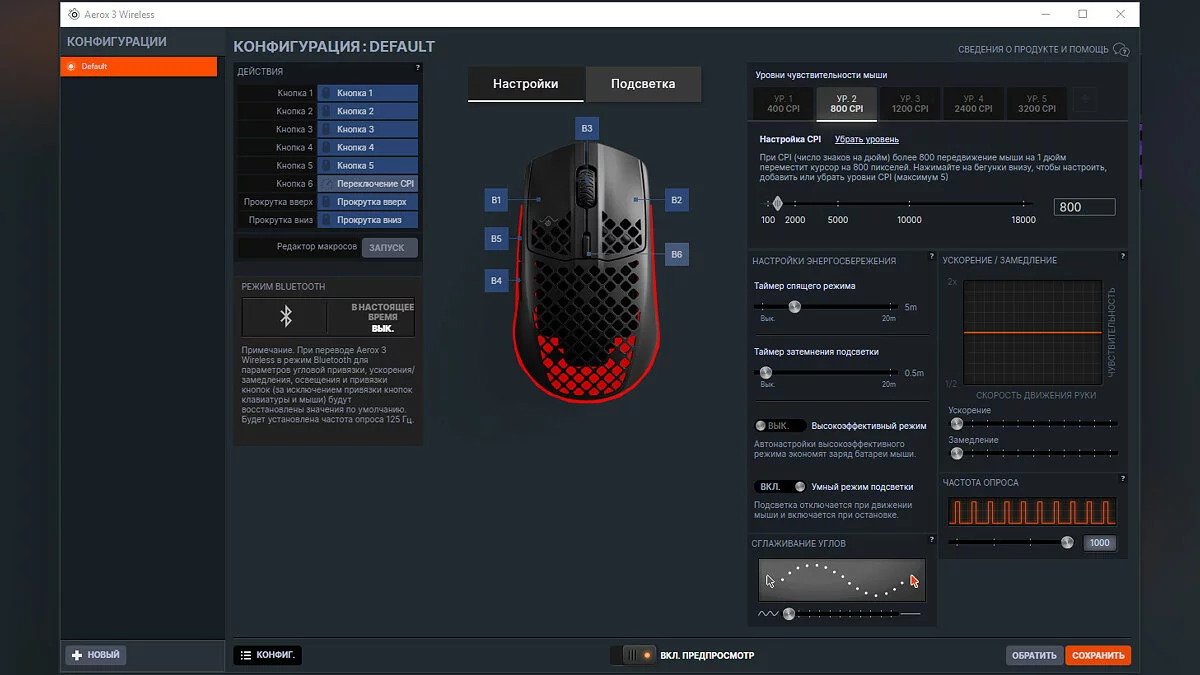Click the acceleration sensitivity graph

tap(1033, 334)
